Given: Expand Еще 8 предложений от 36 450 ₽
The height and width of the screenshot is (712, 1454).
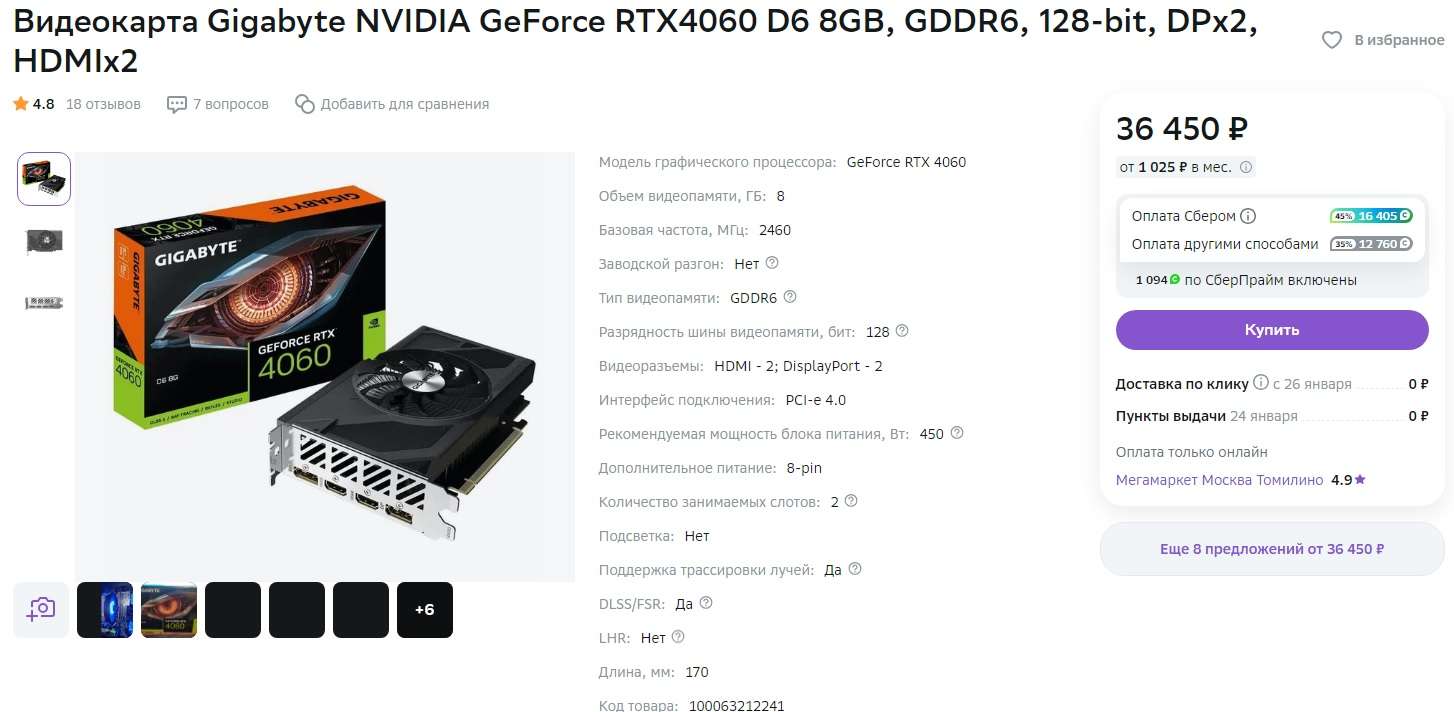Looking at the screenshot, I should 1272,549.
